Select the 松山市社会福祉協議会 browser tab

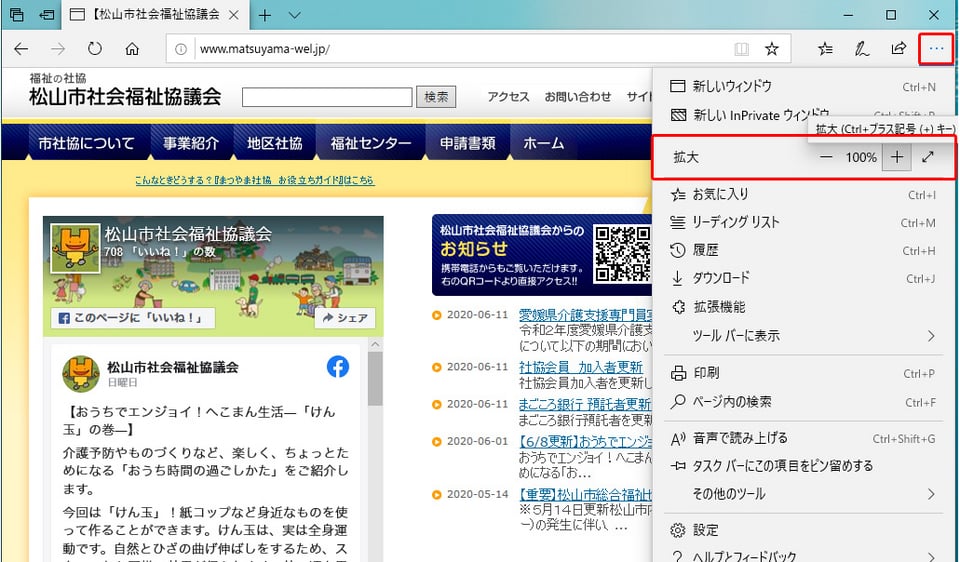(x=154, y=15)
